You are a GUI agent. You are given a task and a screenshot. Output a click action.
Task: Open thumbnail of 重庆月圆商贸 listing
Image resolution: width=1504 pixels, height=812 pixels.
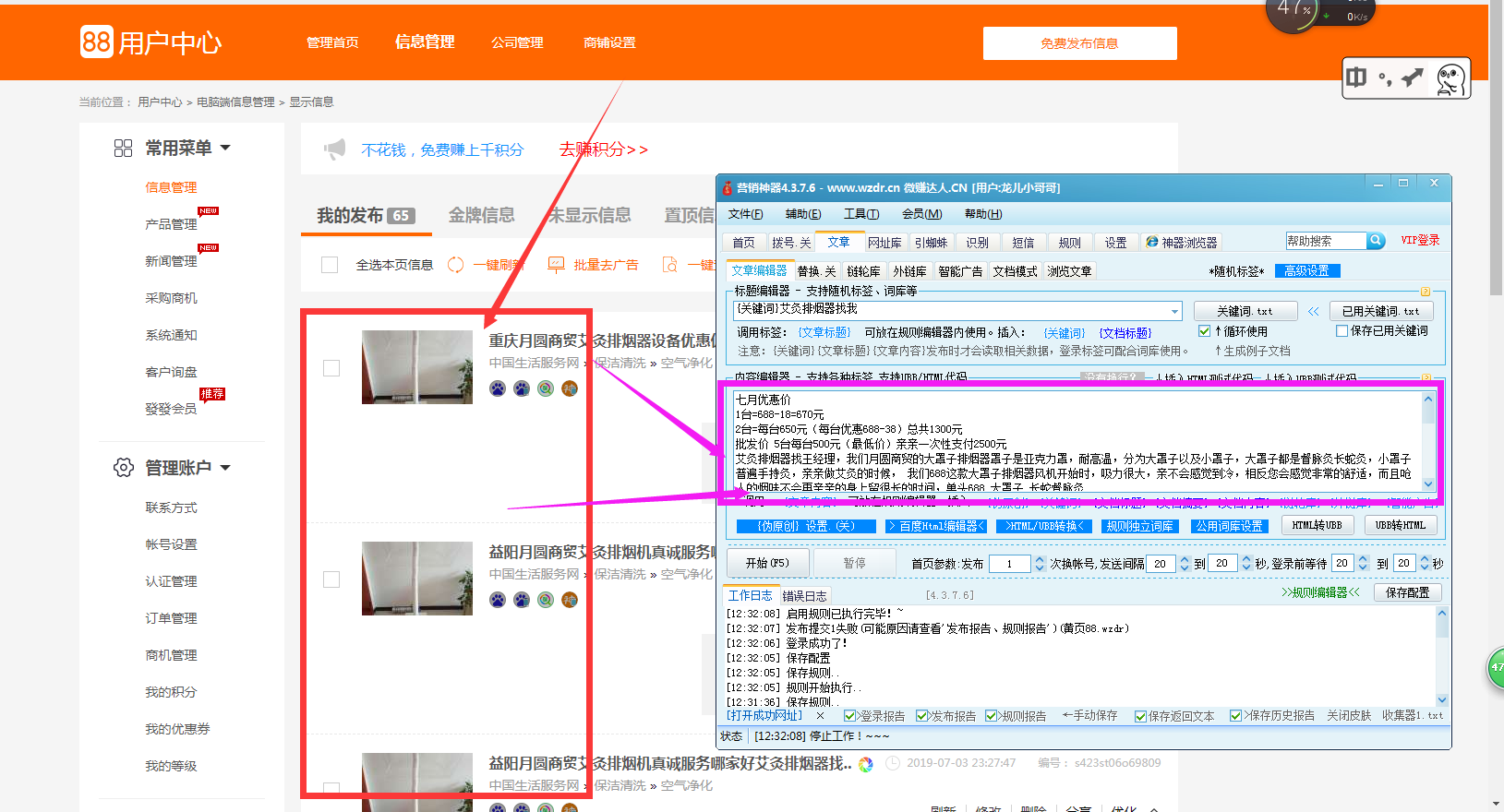[416, 367]
